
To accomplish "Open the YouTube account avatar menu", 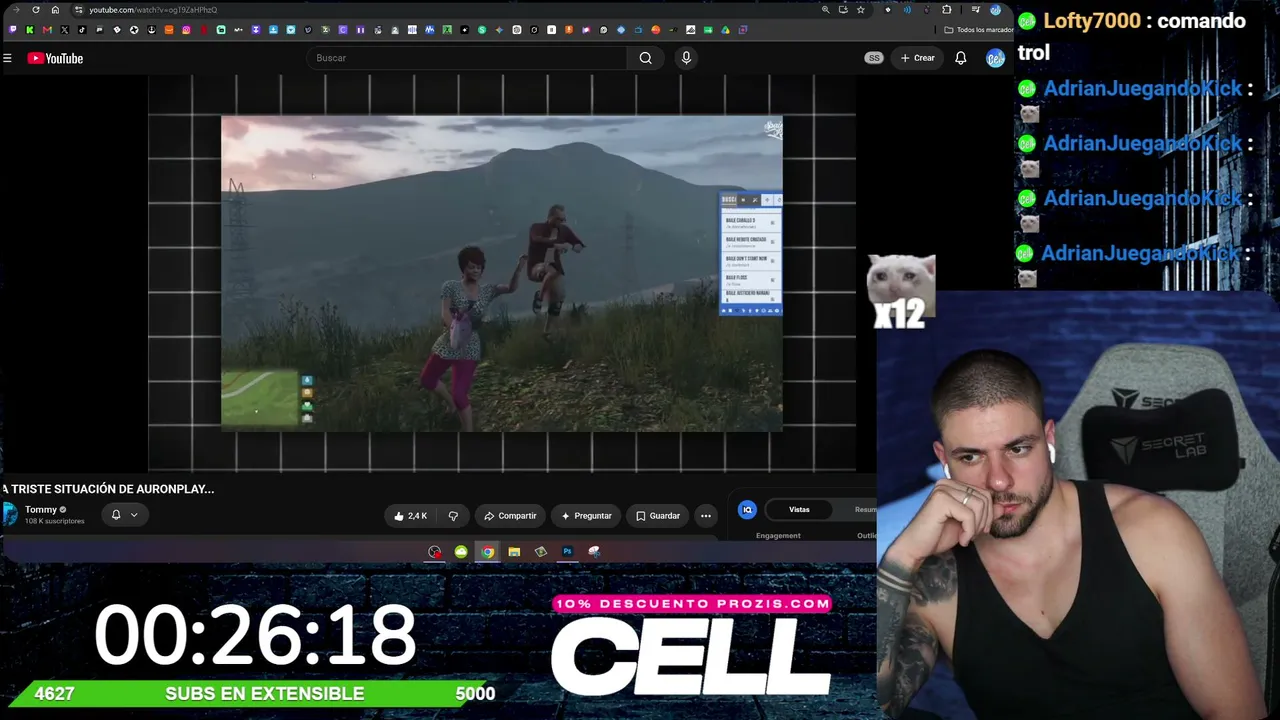I will (x=995, y=58).
